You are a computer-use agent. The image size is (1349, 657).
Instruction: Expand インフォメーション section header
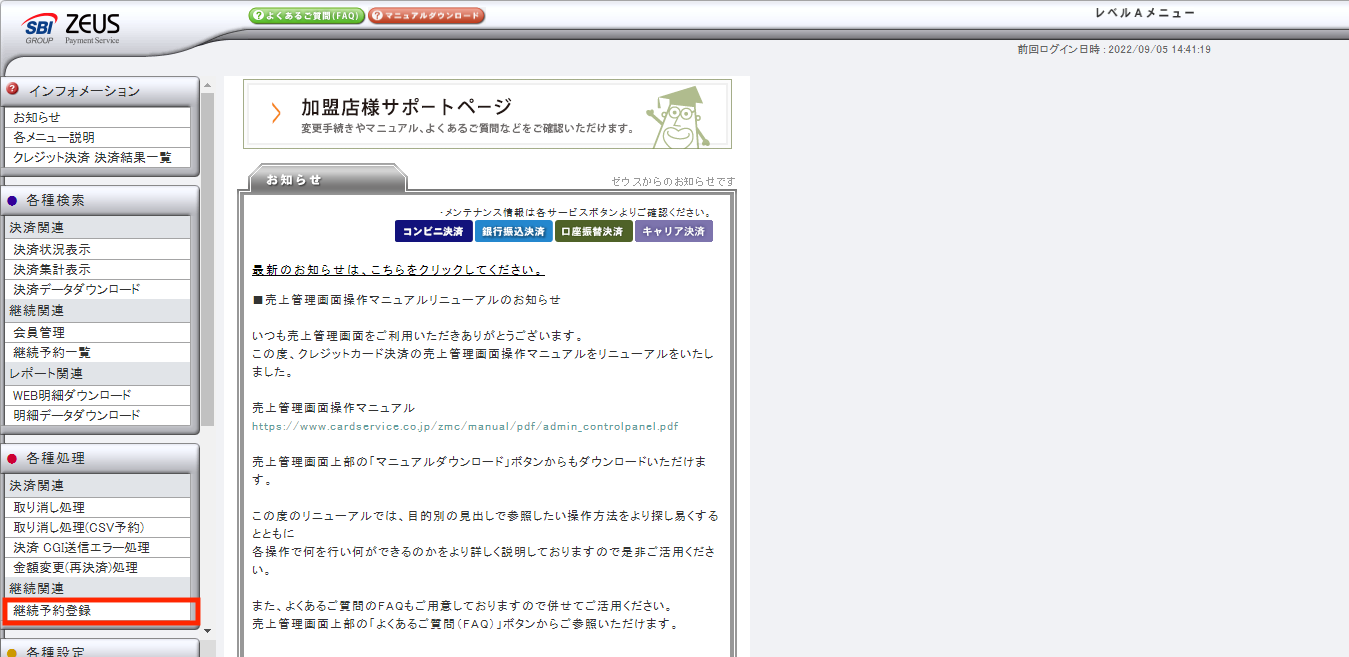100,91
